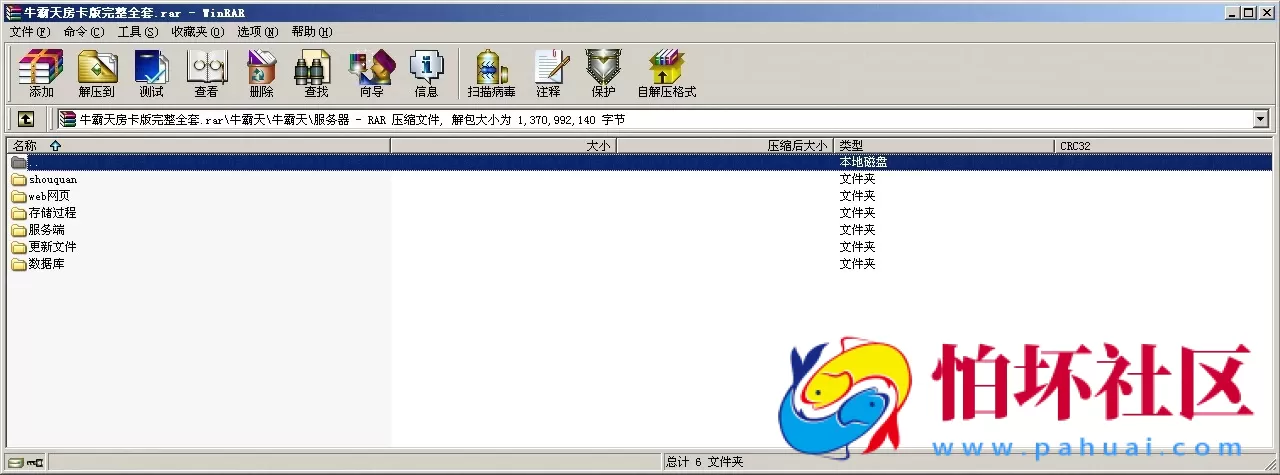Screen dimensions: 1280x475
Task: Open the 命令(C) menu
Action: (83, 32)
